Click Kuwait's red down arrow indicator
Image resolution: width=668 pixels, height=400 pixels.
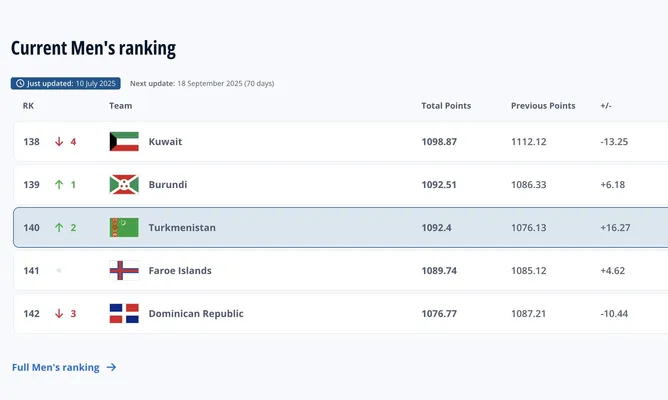[59, 141]
